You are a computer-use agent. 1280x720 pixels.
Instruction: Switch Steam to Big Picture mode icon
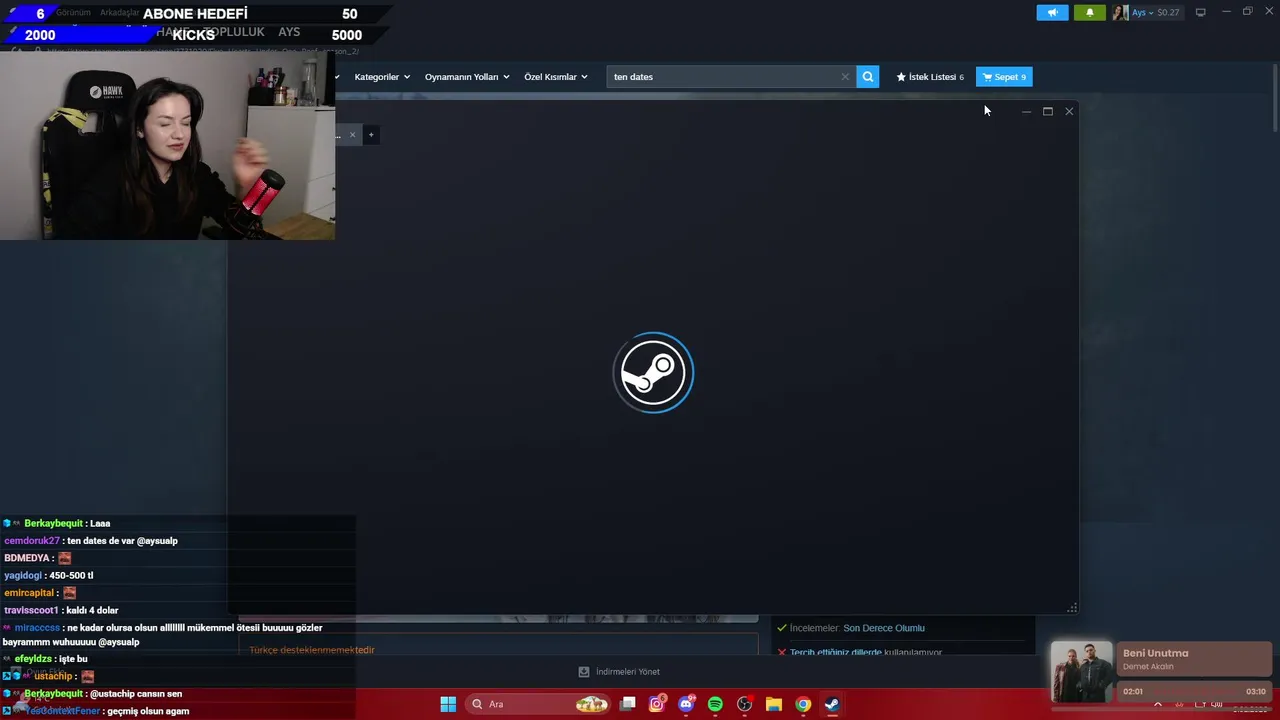[x=1200, y=12]
